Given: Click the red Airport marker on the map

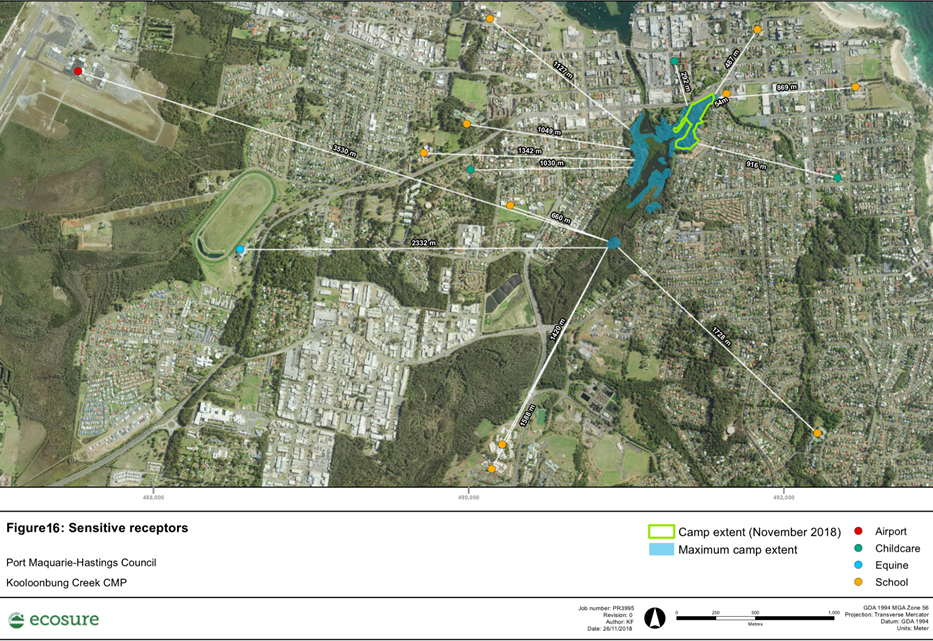Looking at the screenshot, I should pyautogui.click(x=78, y=71).
